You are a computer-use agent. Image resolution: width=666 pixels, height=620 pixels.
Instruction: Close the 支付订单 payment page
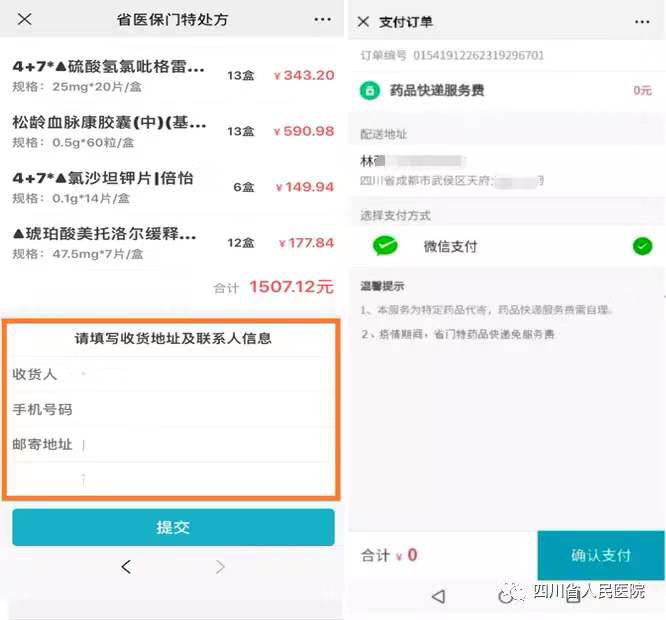coord(363,22)
